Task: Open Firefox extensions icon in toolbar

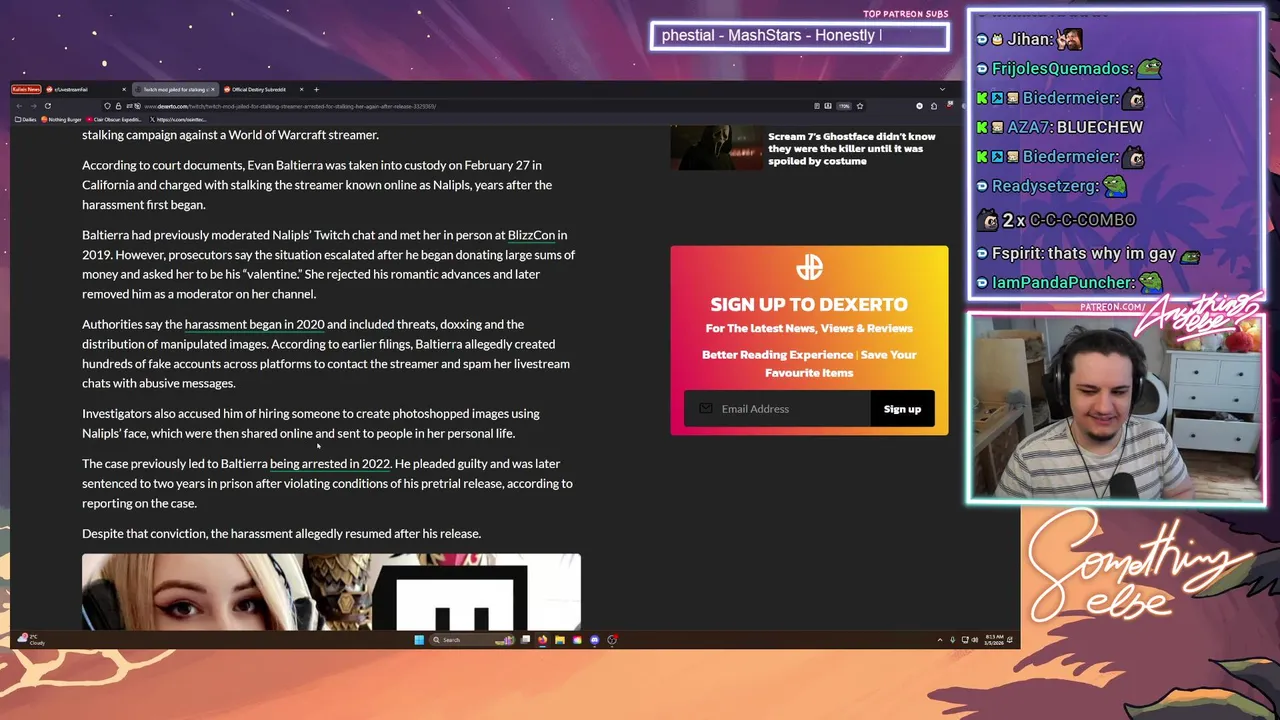Action: coord(934,106)
